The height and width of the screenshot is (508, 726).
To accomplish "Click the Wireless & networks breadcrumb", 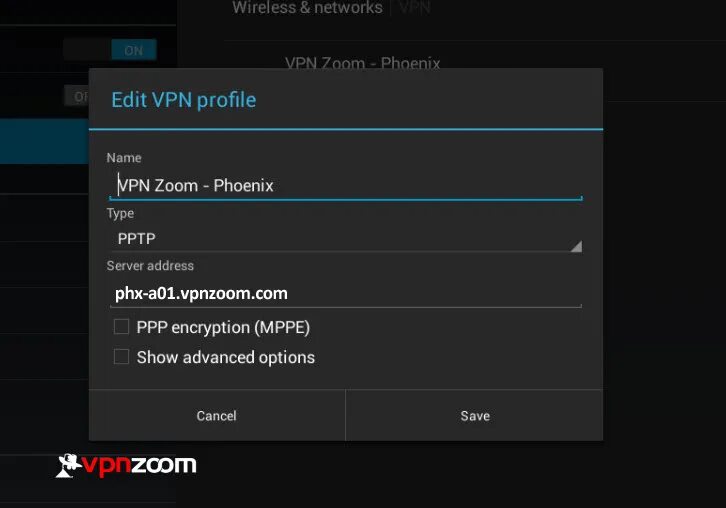I will point(307,8).
